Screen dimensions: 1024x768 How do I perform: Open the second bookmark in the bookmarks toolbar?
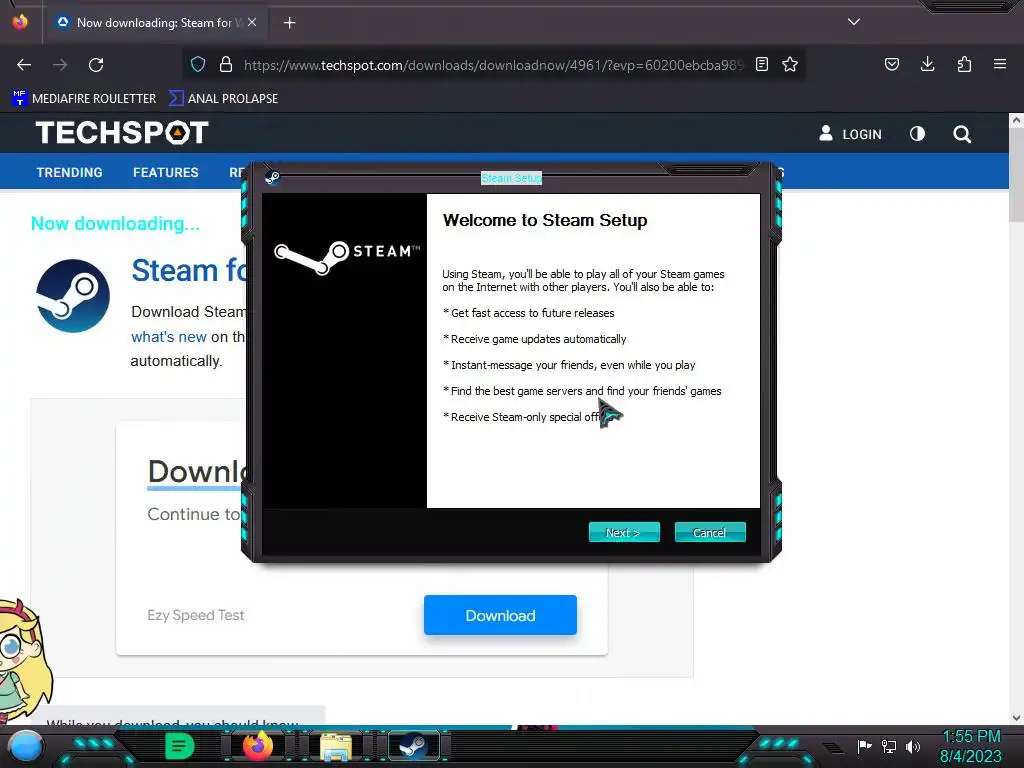click(223, 99)
